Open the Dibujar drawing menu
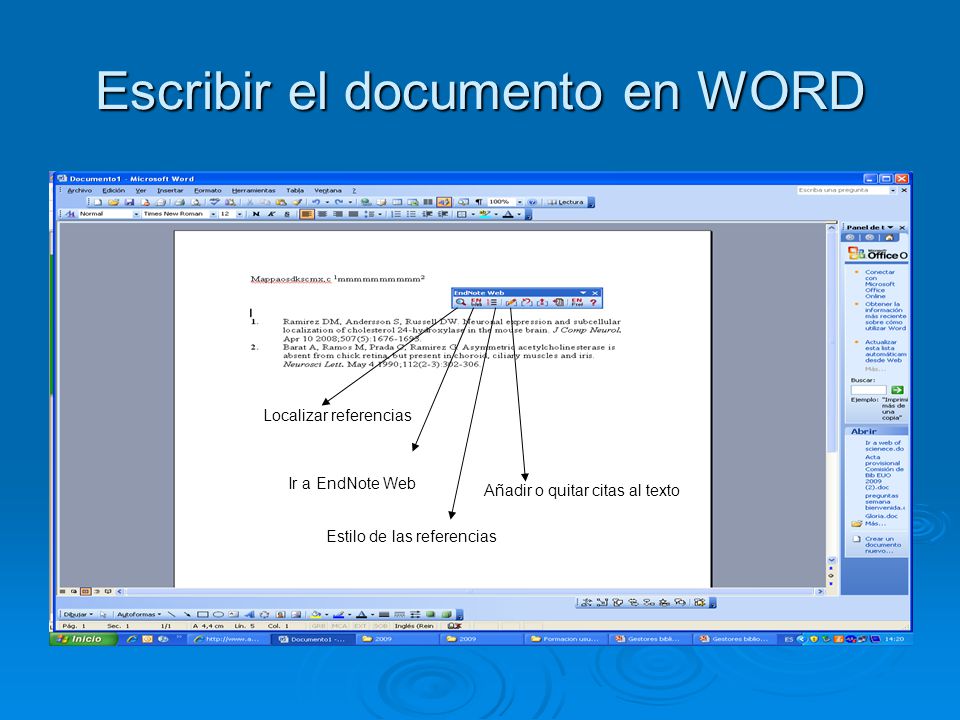 (78, 614)
